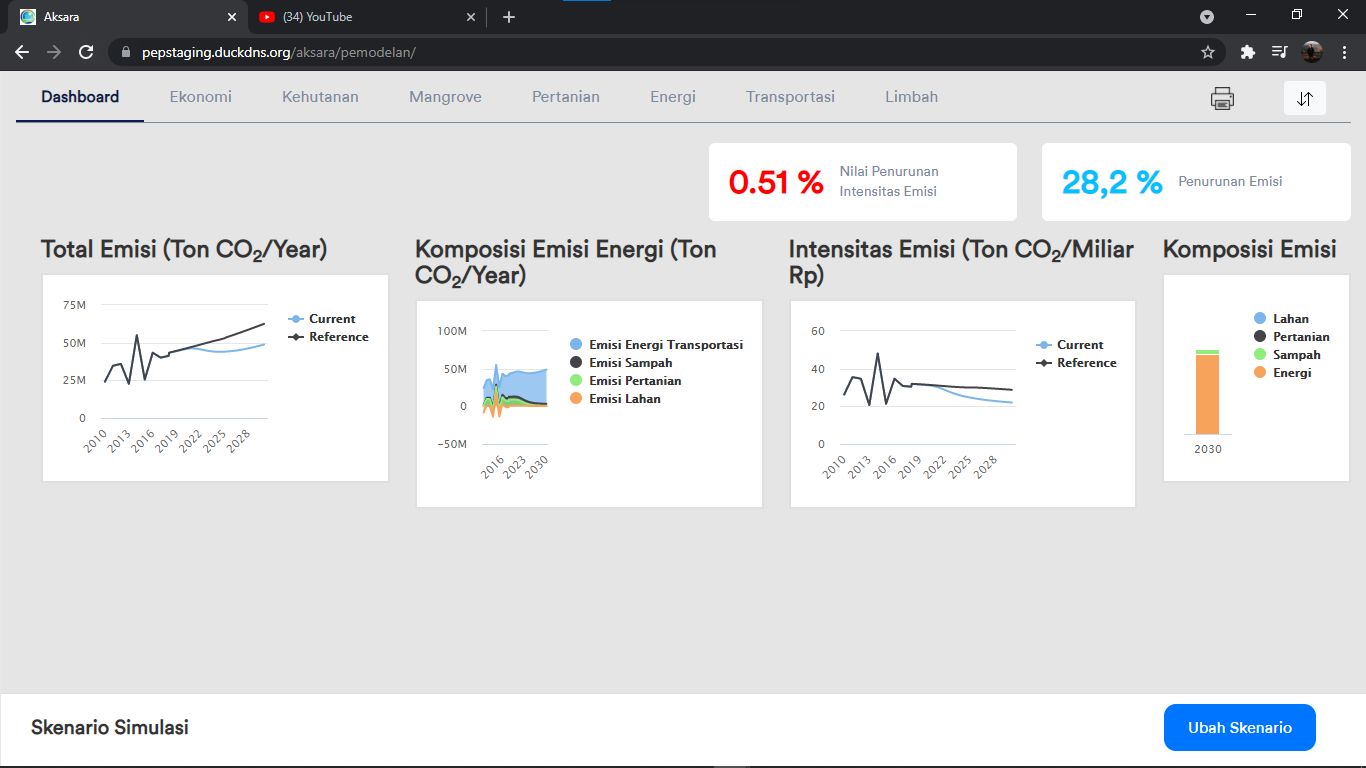
Task: Open the media control playlist icon
Action: pos(1279,52)
